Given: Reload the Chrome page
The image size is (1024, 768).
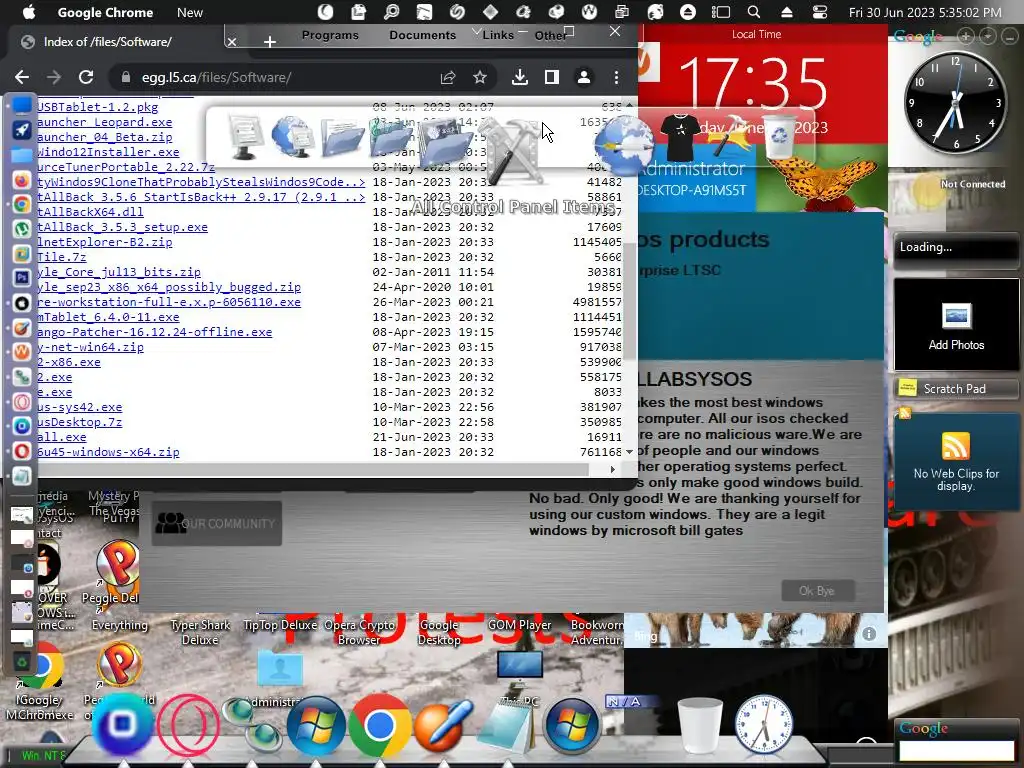Looking at the screenshot, I should [86, 77].
